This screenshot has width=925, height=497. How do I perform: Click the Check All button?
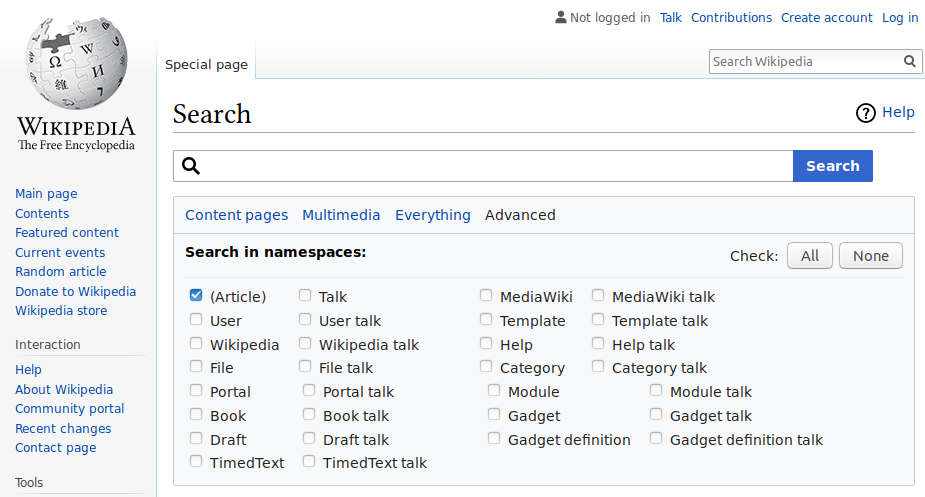point(810,256)
